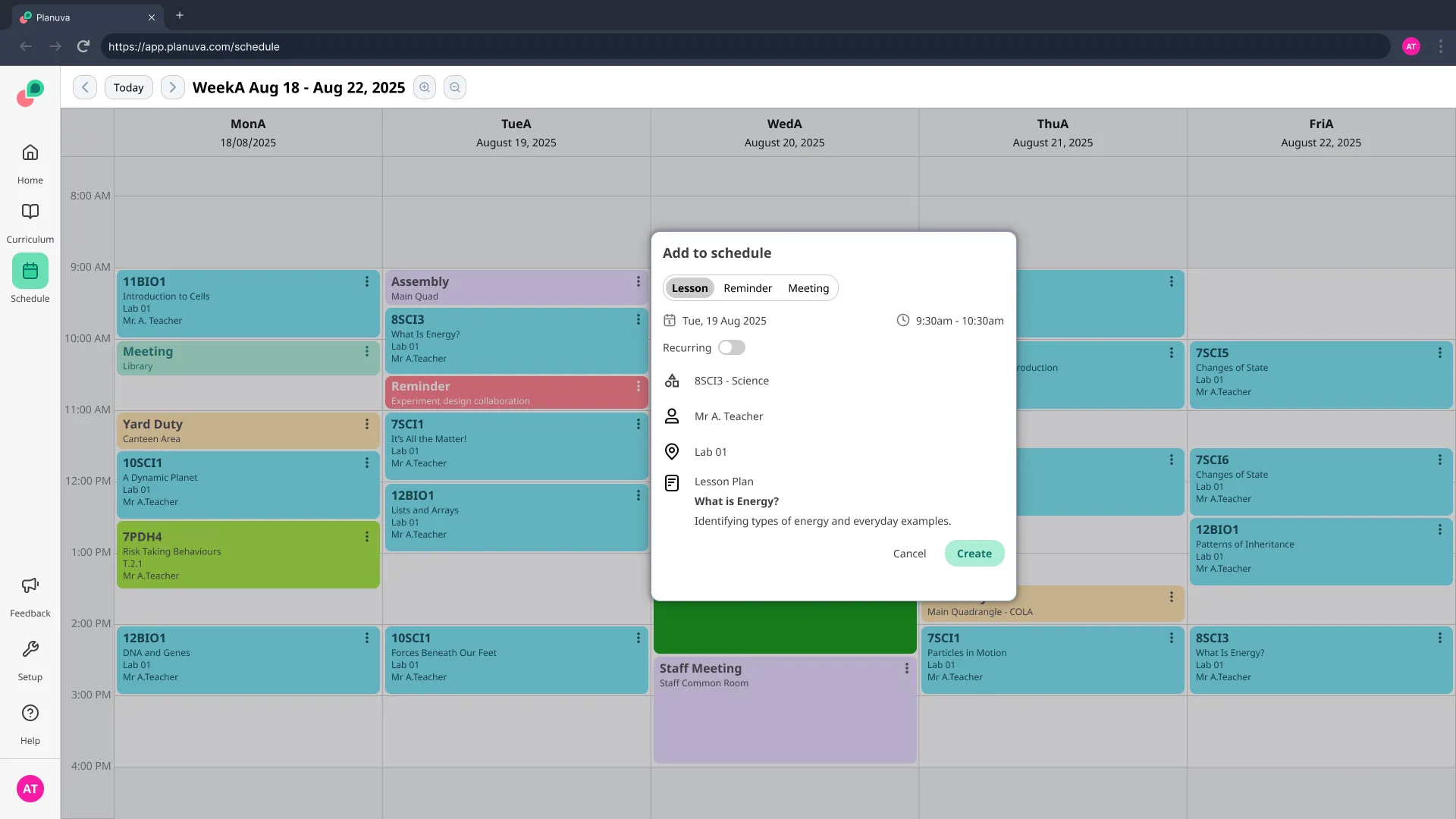The height and width of the screenshot is (819, 1456).
Task: Click the zoom out magnifier icon
Action: (455, 87)
